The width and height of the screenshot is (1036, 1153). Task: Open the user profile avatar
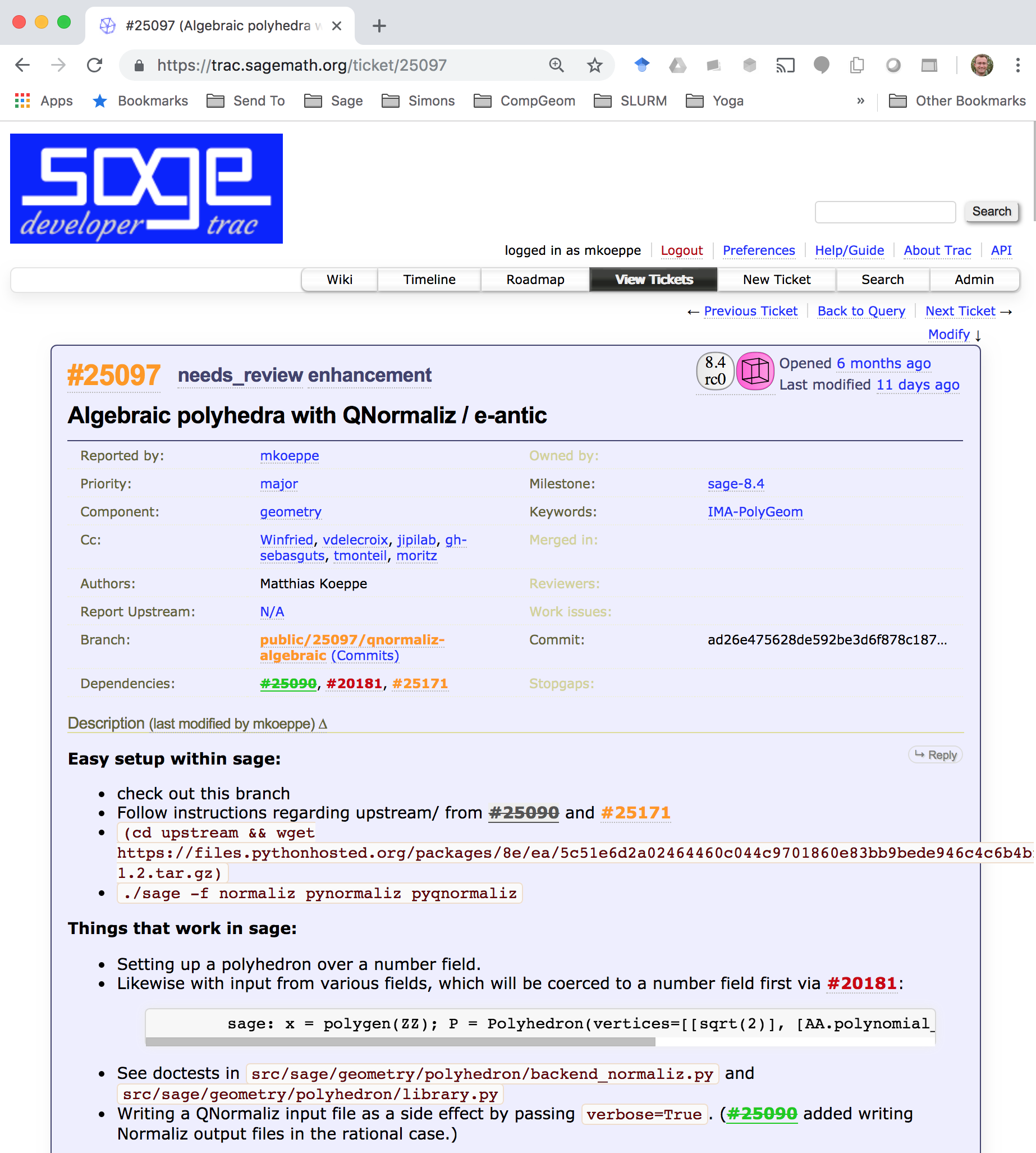(982, 66)
